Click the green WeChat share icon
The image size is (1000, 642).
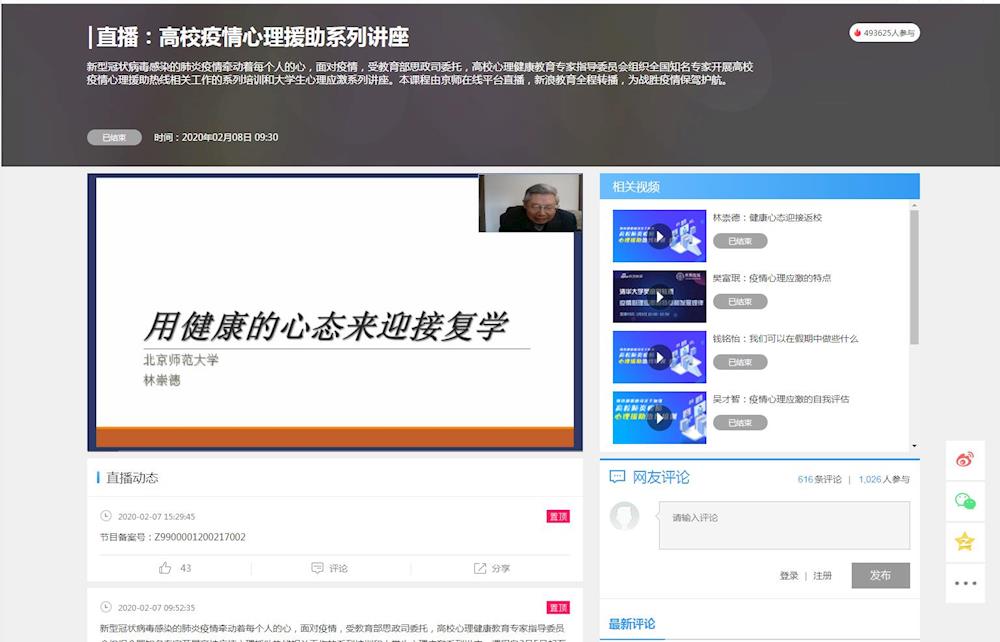tap(965, 501)
